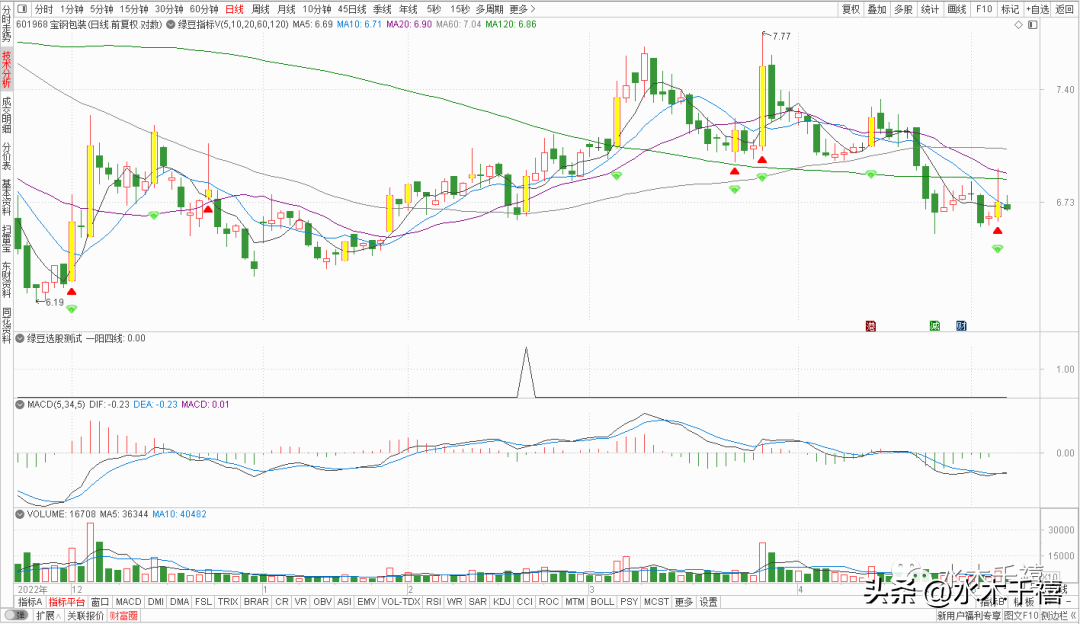Click the round icon beside 绿豆选股测试
Screen dimensions: 1080x624
[20, 338]
